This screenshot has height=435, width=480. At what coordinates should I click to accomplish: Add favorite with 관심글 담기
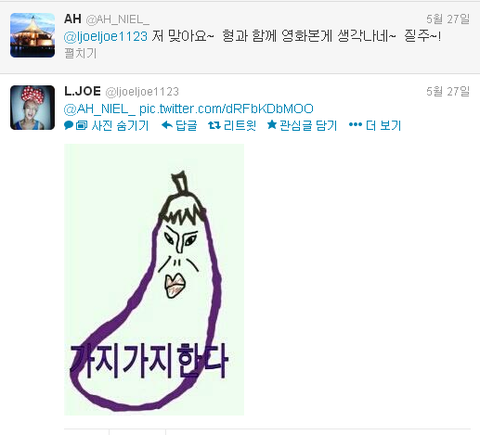(x=308, y=125)
